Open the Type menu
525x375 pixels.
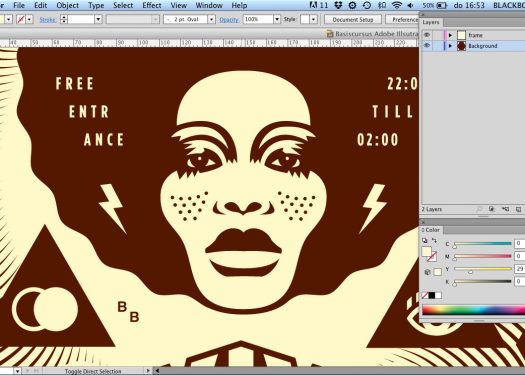96,5
